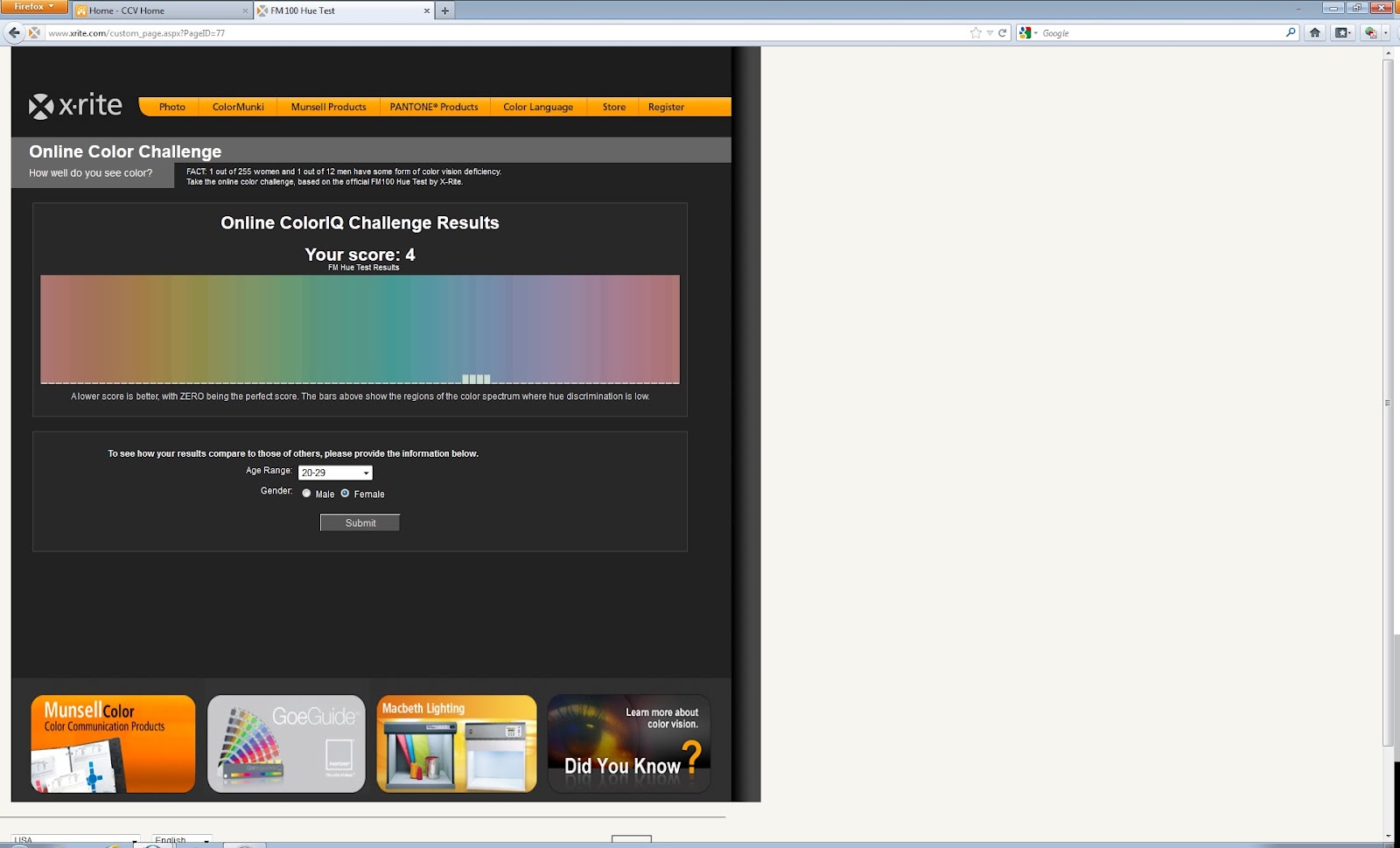Submit the age and gender form
This screenshot has width=1400, height=848.
[x=360, y=522]
